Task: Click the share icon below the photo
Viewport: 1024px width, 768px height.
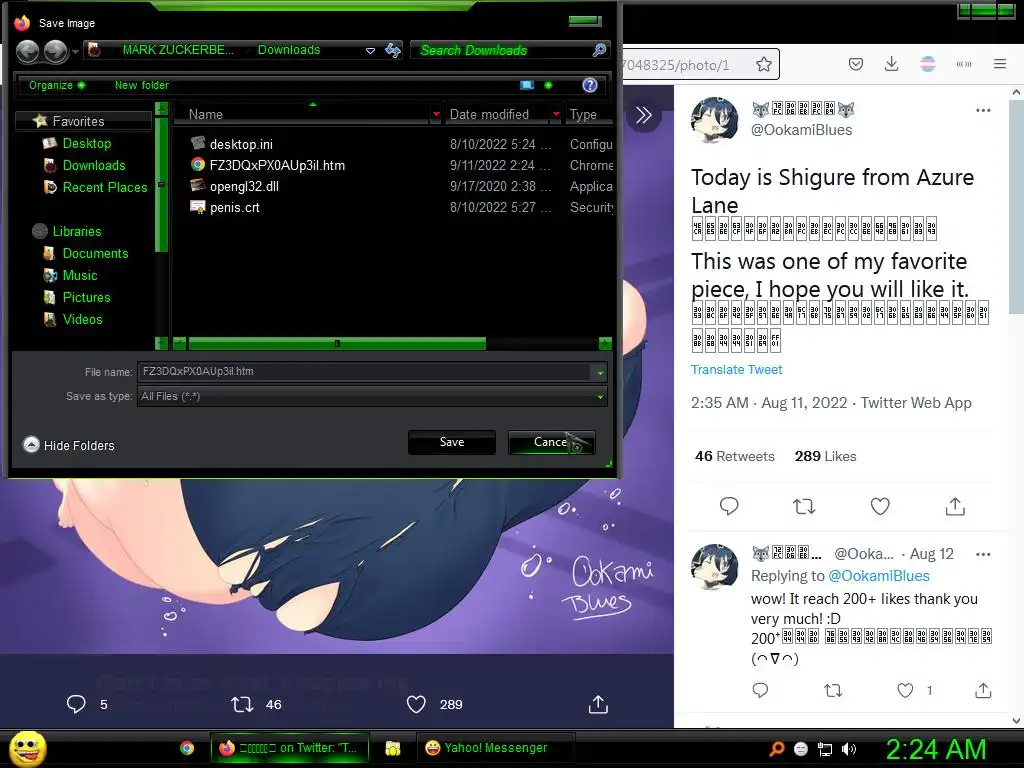Action: (x=598, y=704)
